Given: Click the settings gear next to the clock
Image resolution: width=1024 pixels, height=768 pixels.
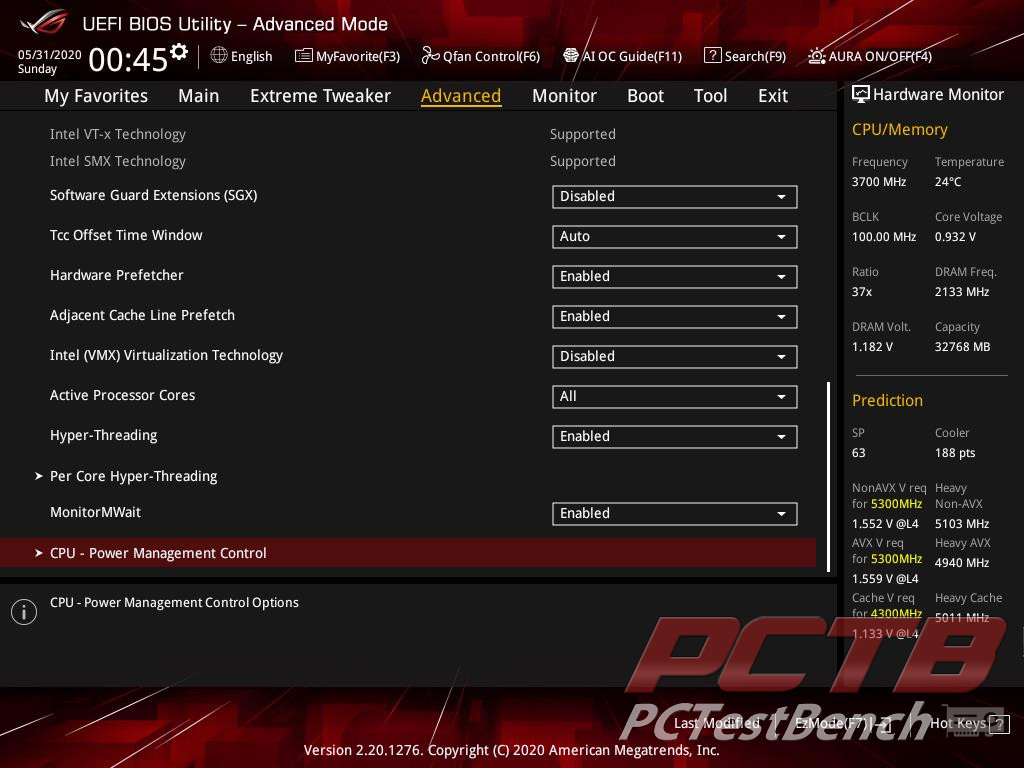Looking at the screenshot, I should (x=179, y=52).
